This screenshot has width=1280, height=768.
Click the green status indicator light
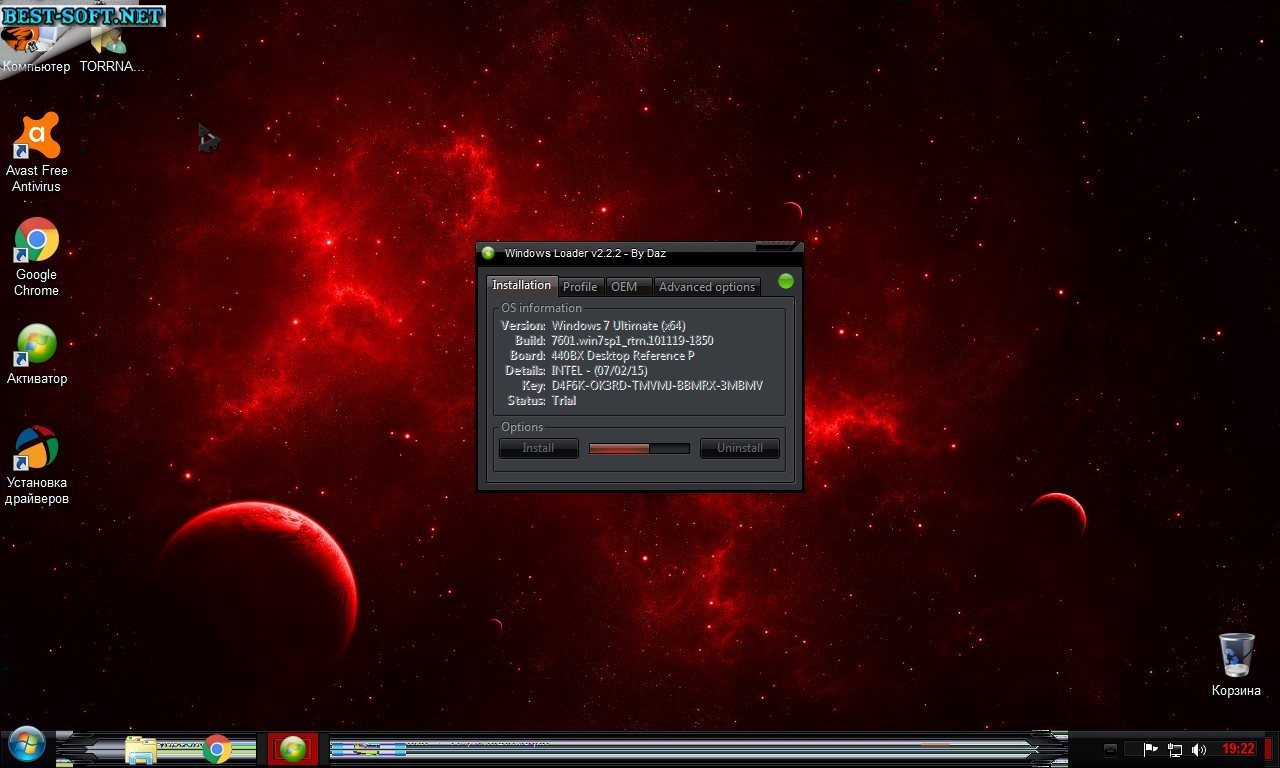click(786, 281)
